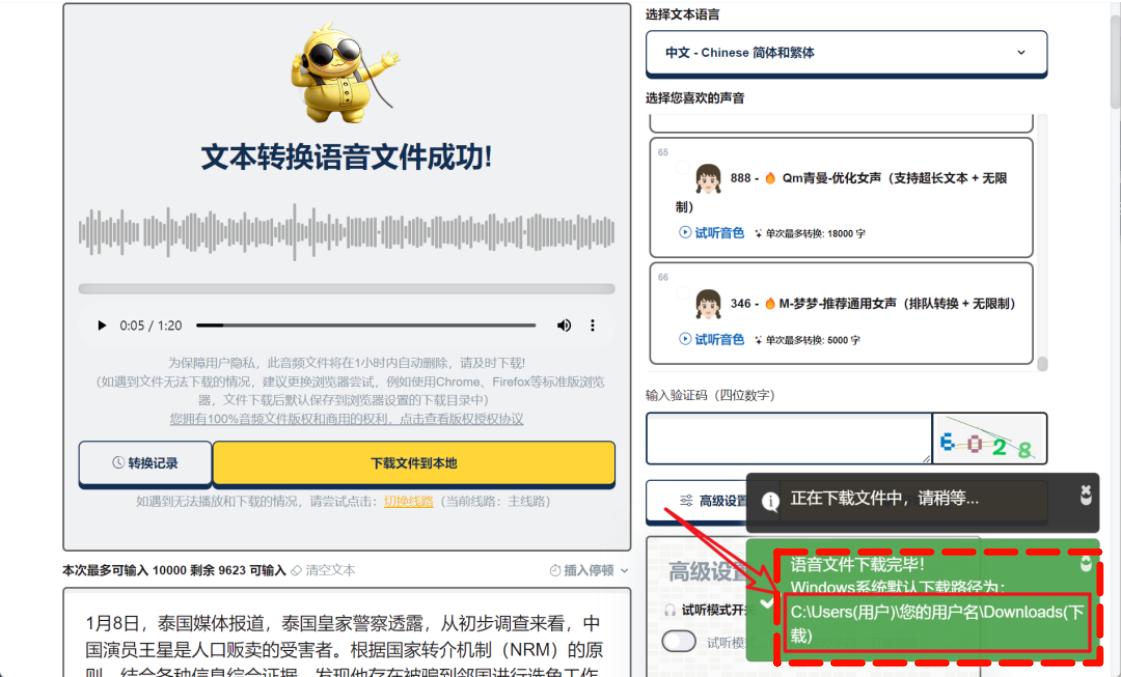Click the headphone icon beside 试听模式

pos(670,610)
